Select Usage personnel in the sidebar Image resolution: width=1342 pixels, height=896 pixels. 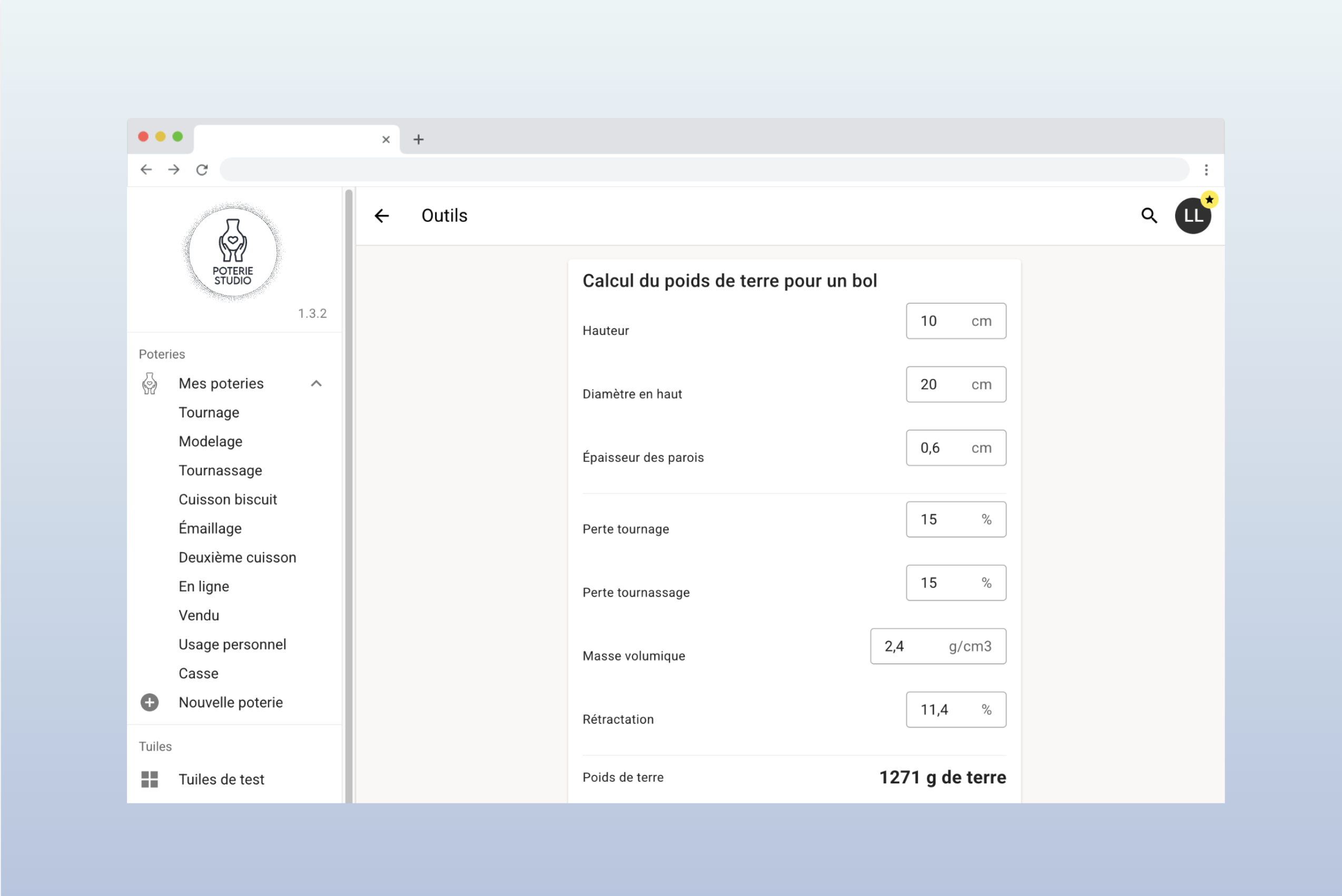233,644
